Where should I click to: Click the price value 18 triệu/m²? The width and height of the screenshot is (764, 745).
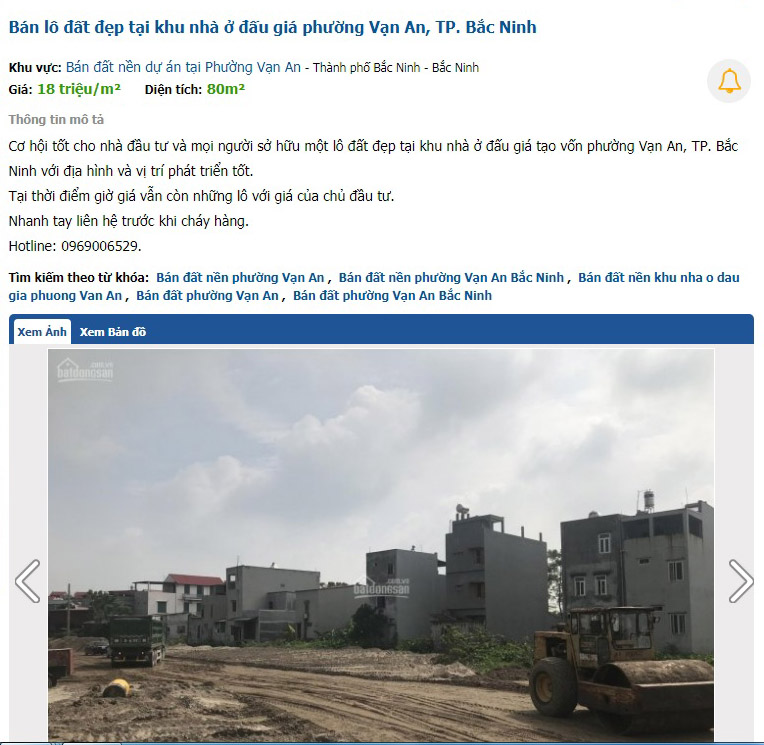point(79,89)
